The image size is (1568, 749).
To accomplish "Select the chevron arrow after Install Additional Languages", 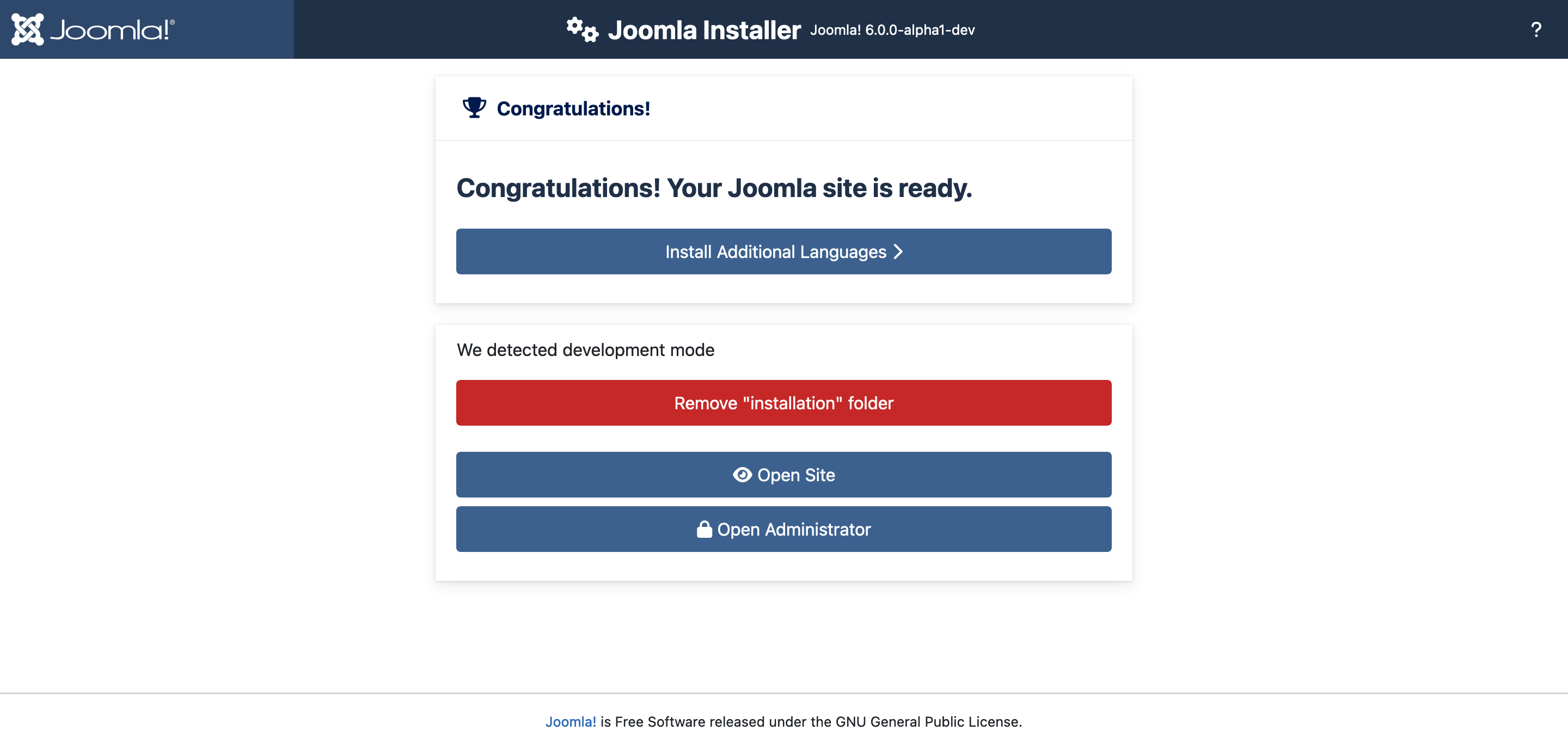I will click(897, 251).
